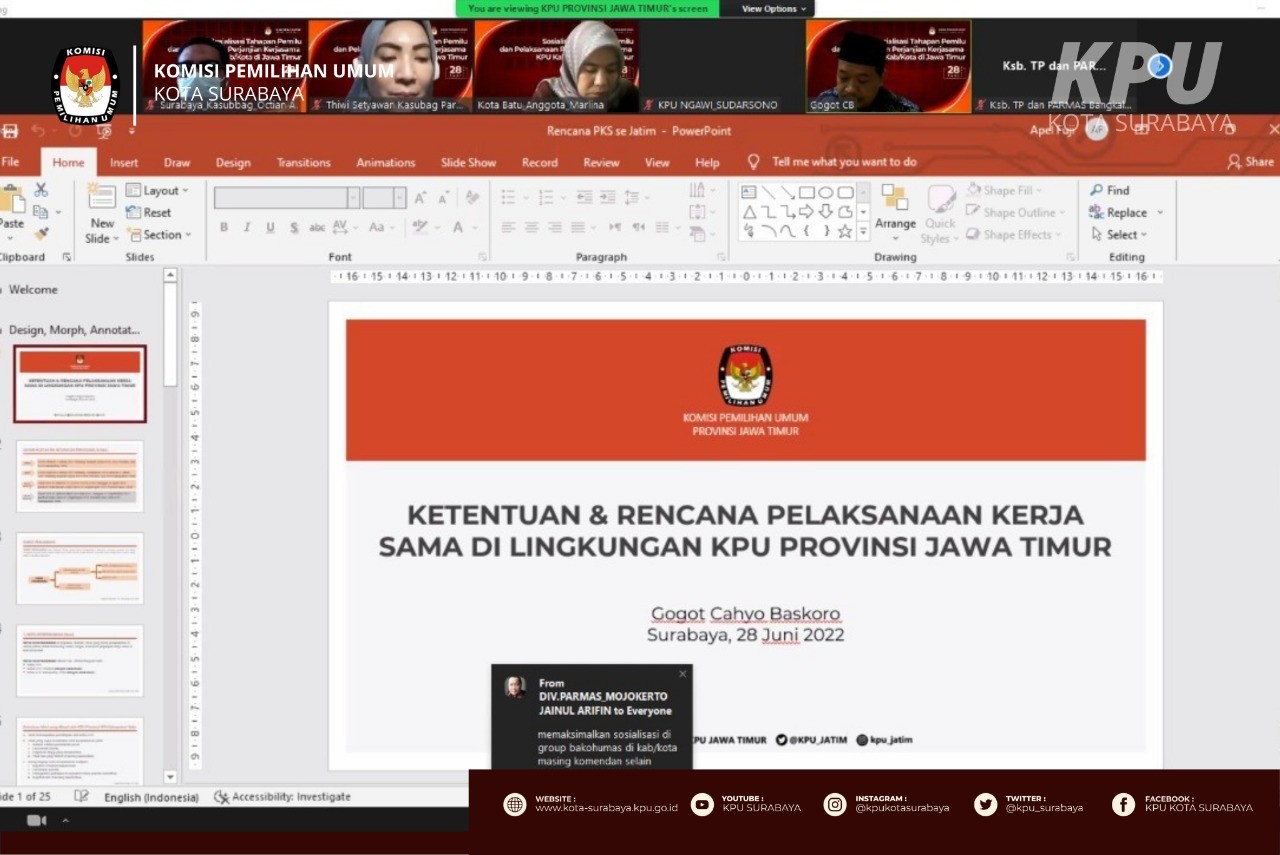Open the Slide Show tab
The height and width of the screenshot is (855, 1280).
point(468,162)
